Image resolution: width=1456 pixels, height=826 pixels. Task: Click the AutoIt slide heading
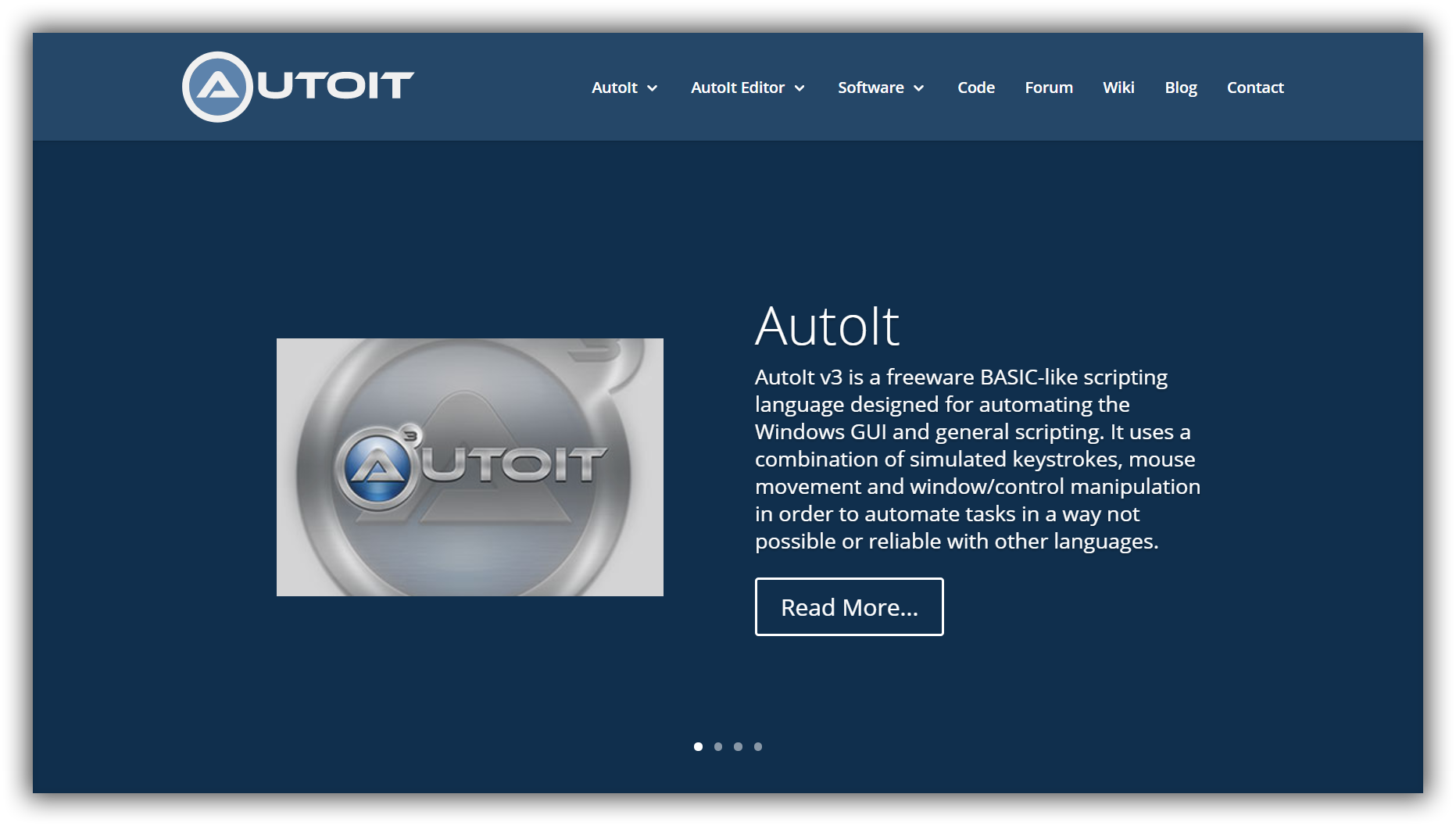click(x=827, y=326)
